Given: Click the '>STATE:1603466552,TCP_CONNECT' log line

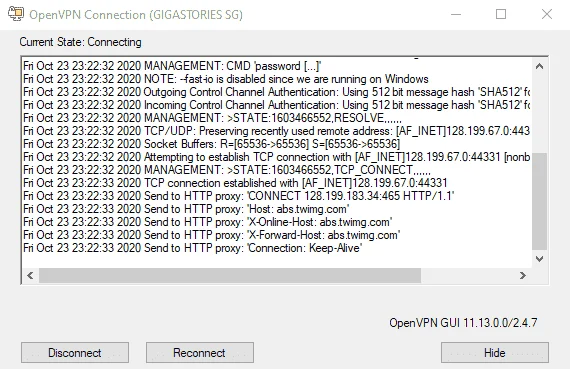Looking at the screenshot, I should 227,170.
